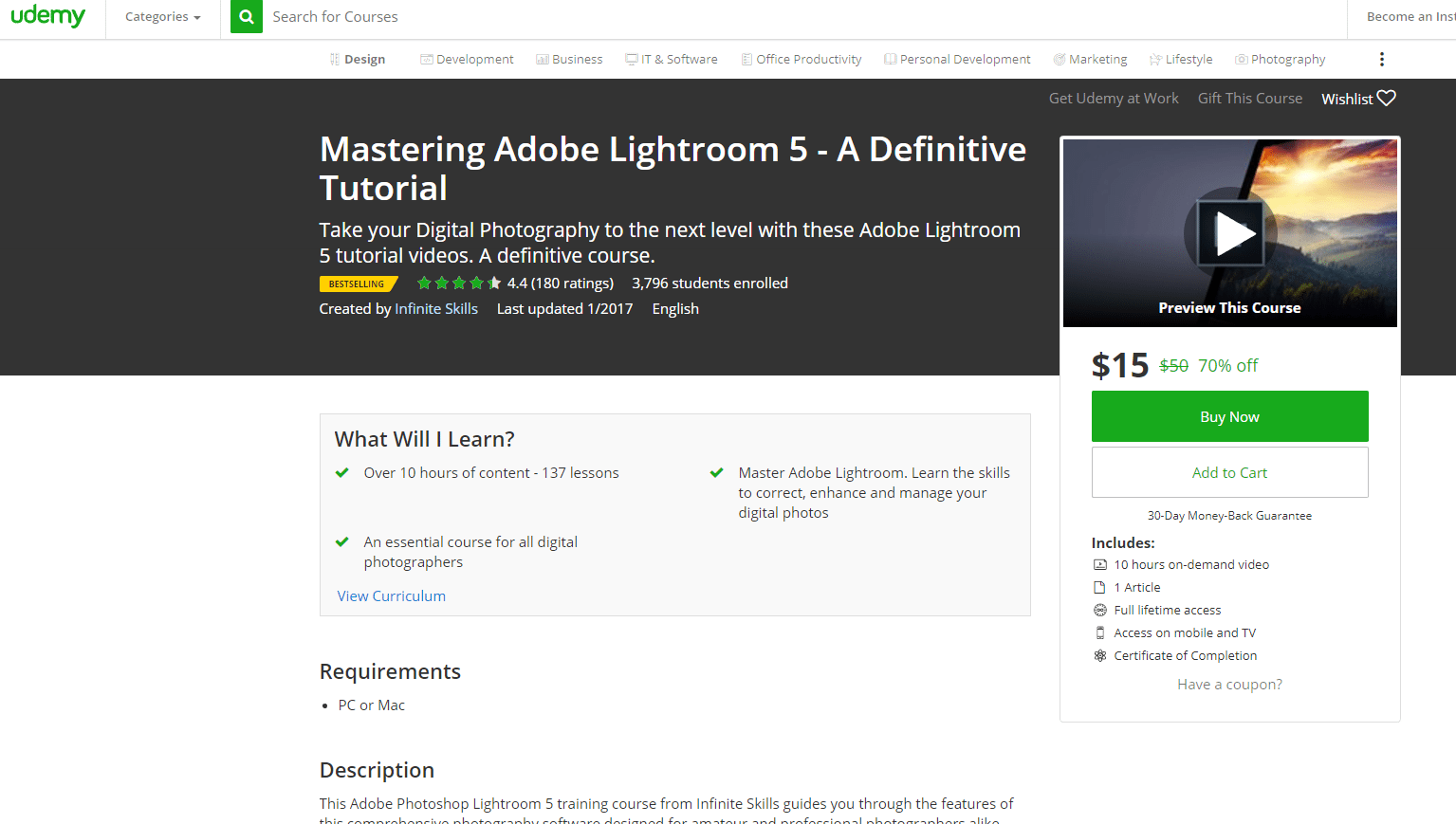Click the lifetime access icon
Viewport: 1456px width, 824px height.
click(x=1100, y=610)
